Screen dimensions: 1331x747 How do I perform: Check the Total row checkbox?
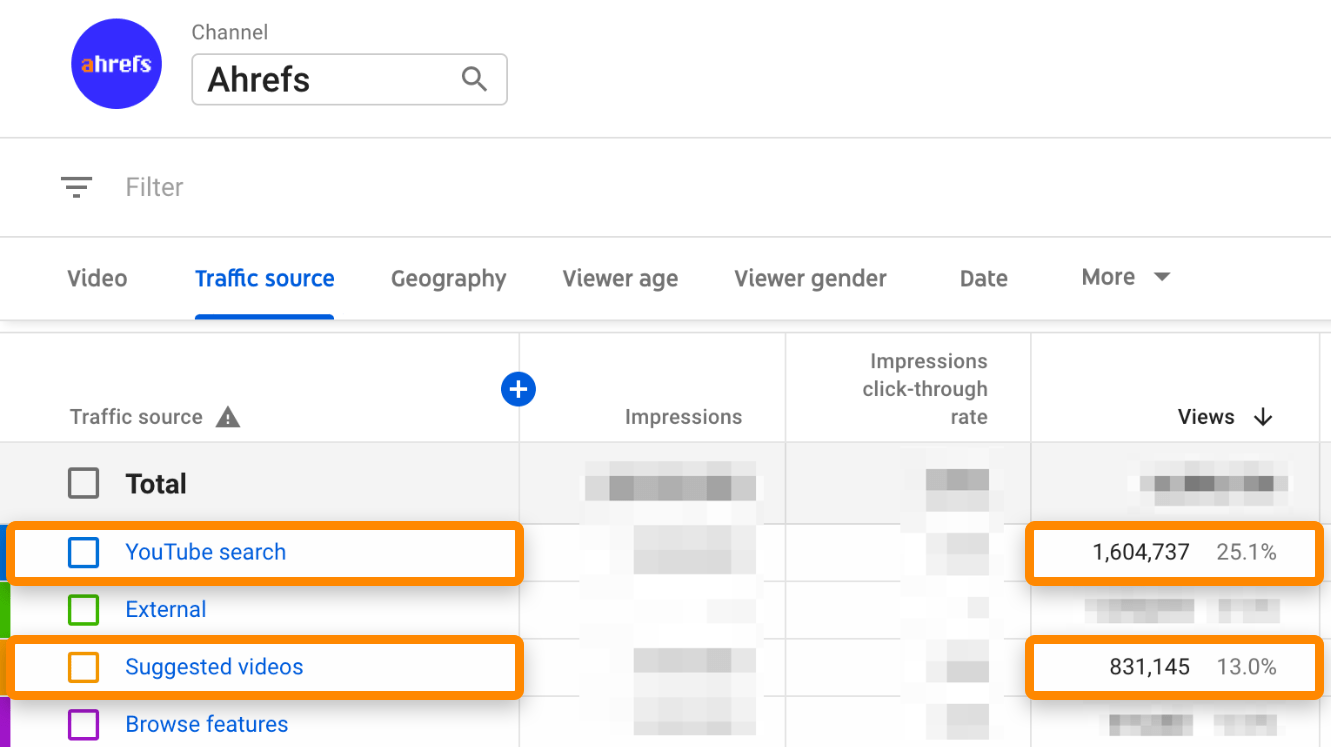pos(83,483)
